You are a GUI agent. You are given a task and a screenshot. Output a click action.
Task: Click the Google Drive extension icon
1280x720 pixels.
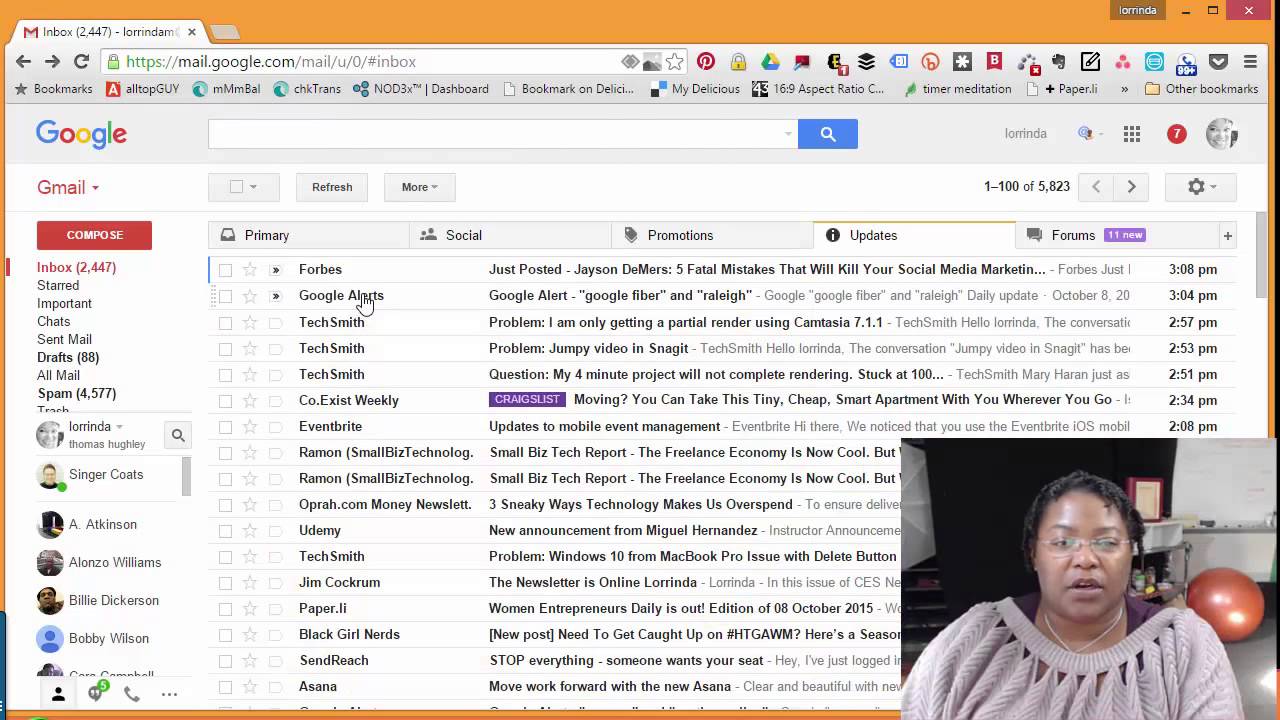tap(770, 62)
